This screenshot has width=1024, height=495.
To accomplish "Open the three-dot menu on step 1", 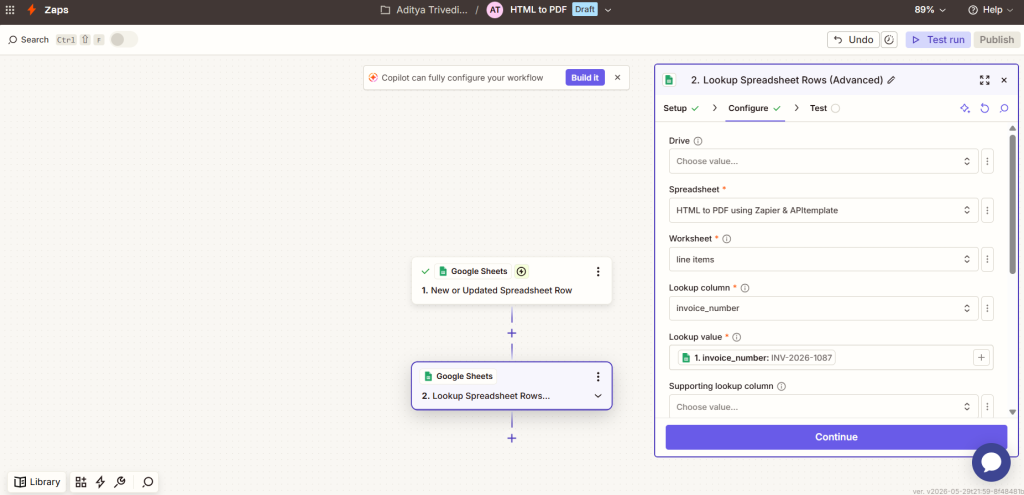I will click(598, 271).
